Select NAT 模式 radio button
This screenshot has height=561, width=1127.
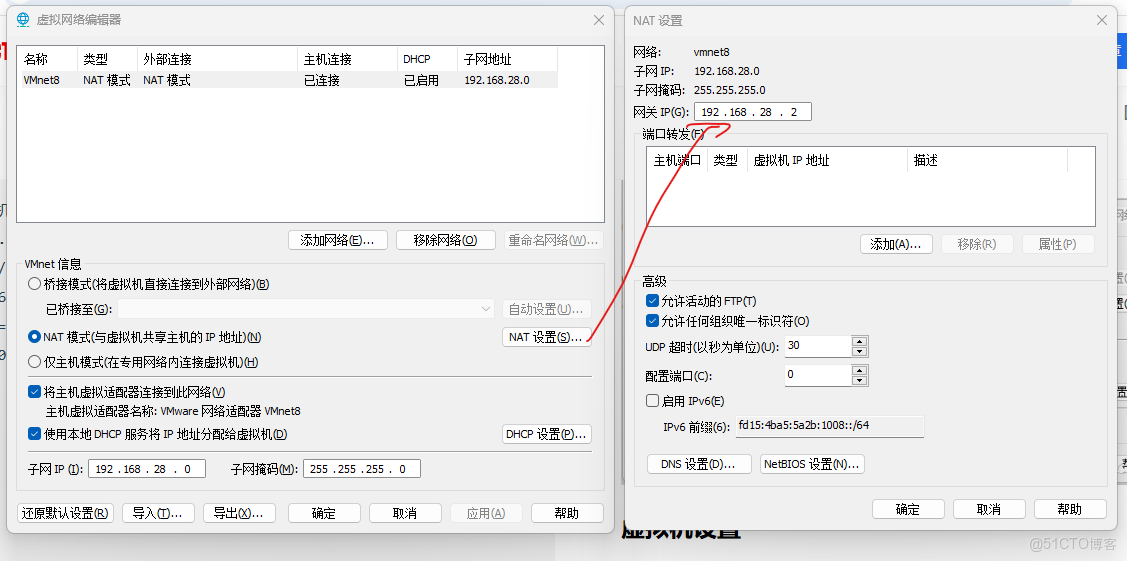click(34, 336)
